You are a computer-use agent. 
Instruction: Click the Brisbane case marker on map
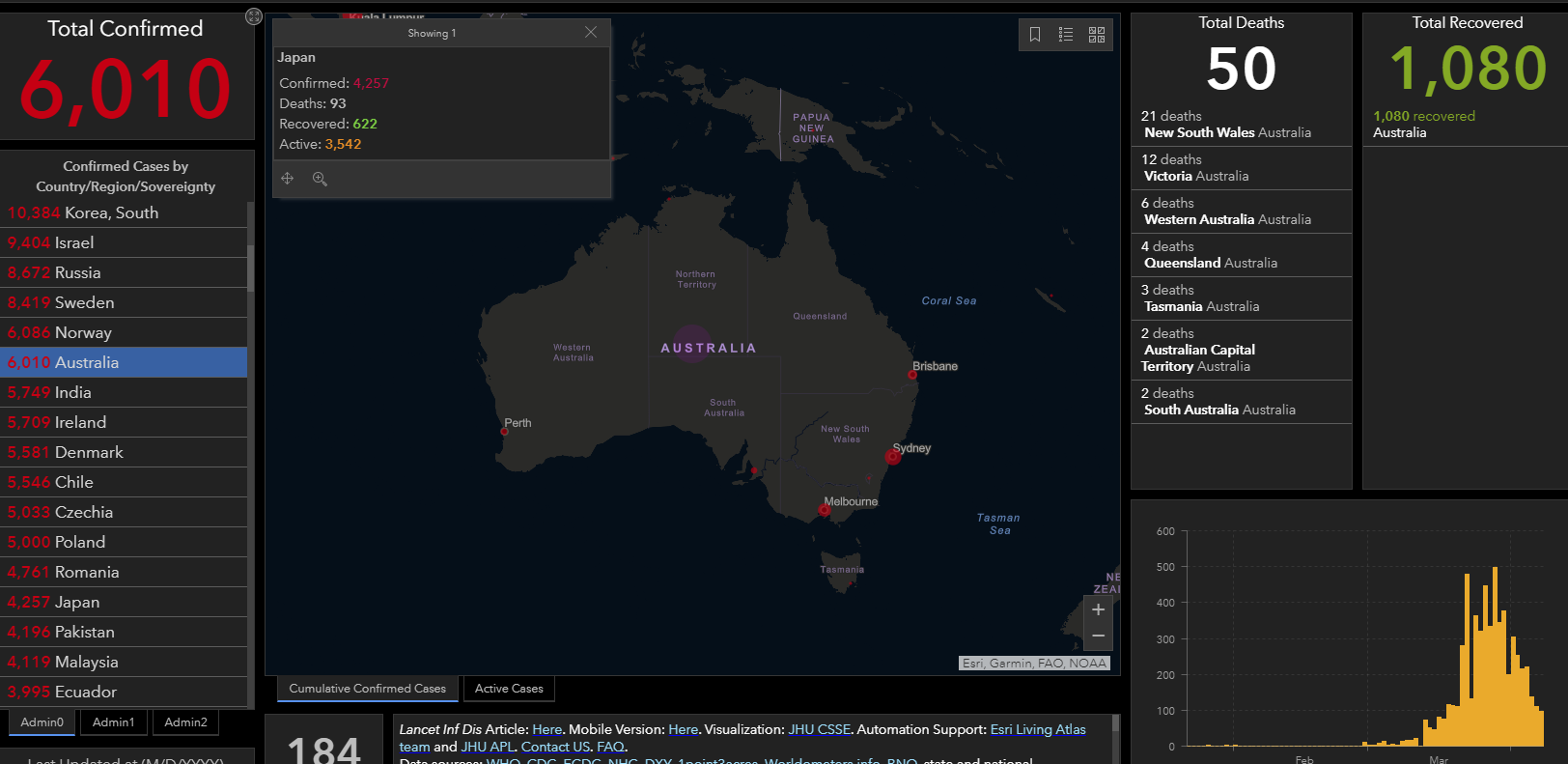(912, 375)
